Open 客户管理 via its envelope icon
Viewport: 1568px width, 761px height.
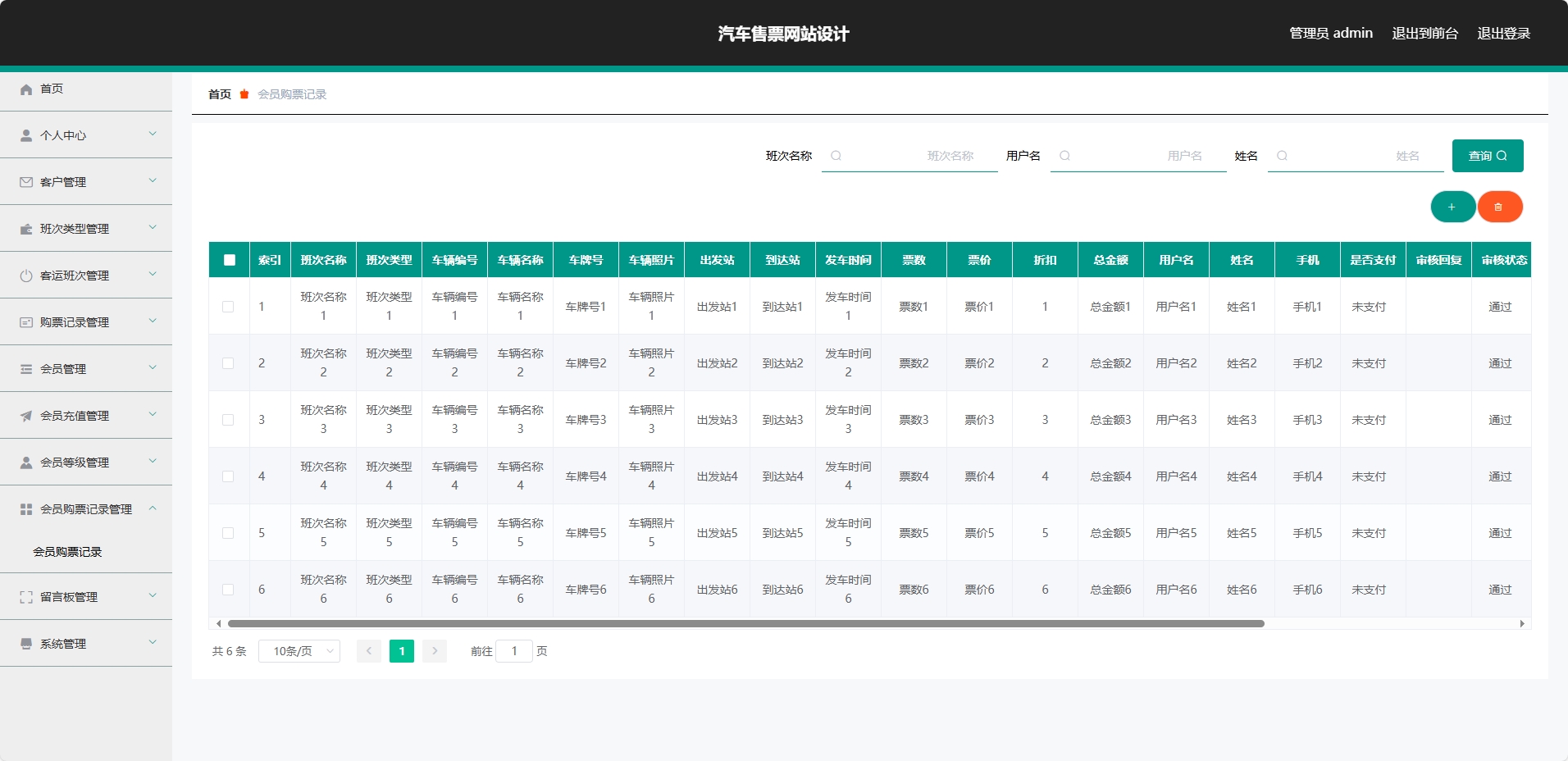tap(25, 182)
